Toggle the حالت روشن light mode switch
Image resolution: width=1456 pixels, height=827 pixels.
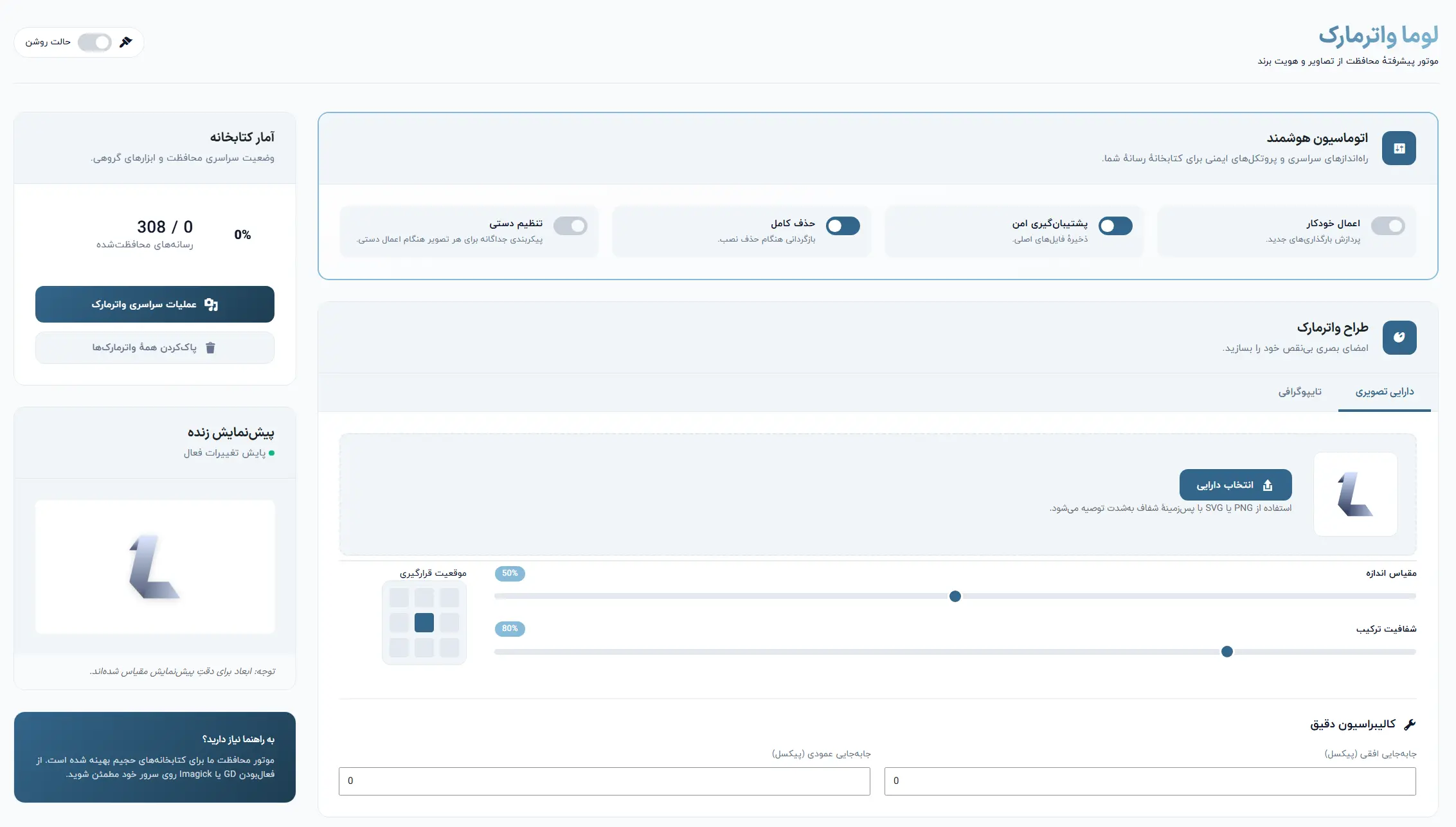pyautogui.click(x=94, y=42)
